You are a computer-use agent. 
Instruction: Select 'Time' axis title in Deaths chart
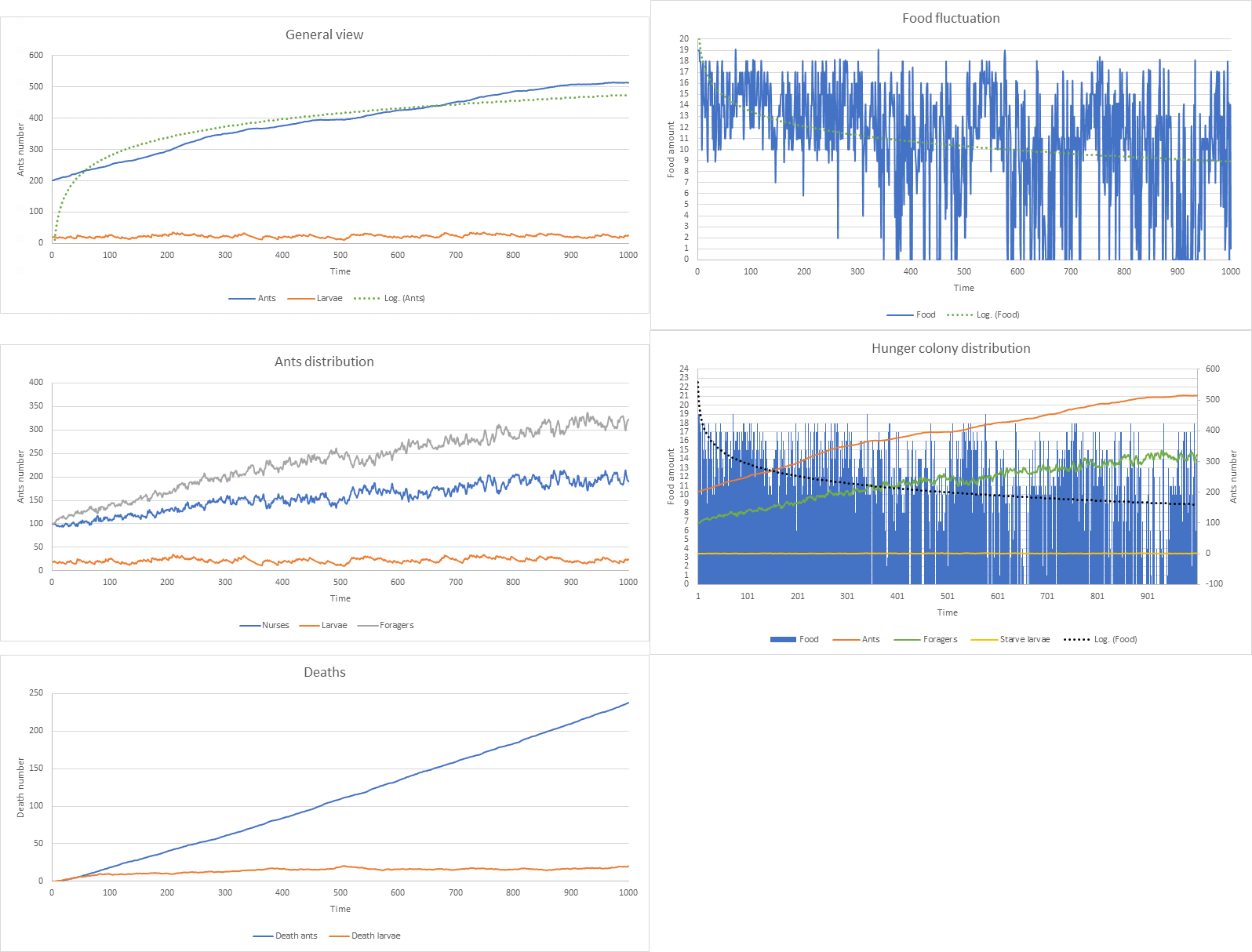(x=340, y=909)
